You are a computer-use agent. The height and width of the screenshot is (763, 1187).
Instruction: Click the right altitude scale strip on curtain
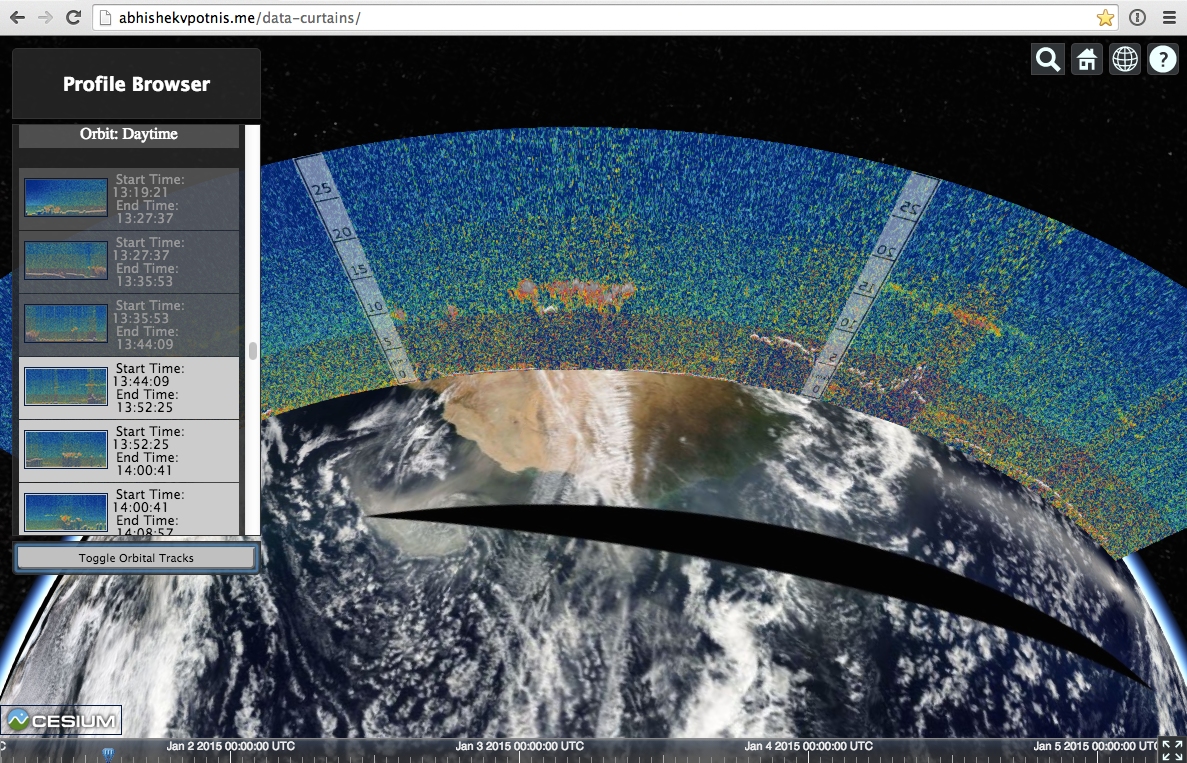coord(871,286)
